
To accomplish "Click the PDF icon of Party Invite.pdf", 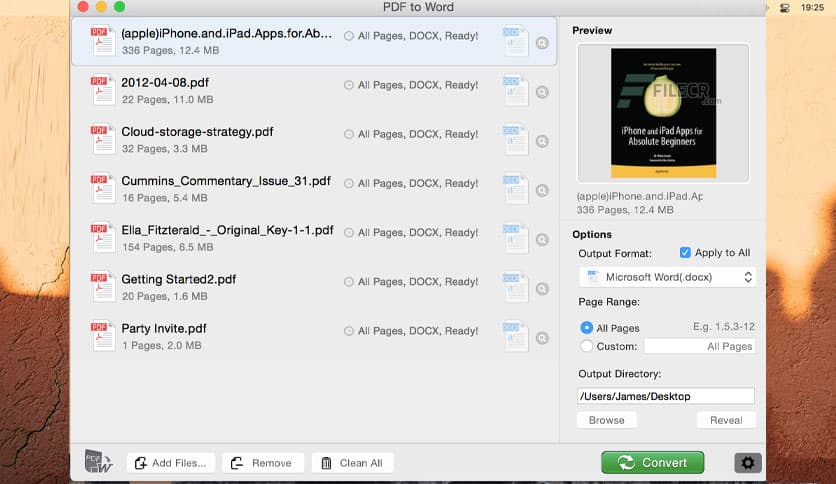I will pos(103,336).
